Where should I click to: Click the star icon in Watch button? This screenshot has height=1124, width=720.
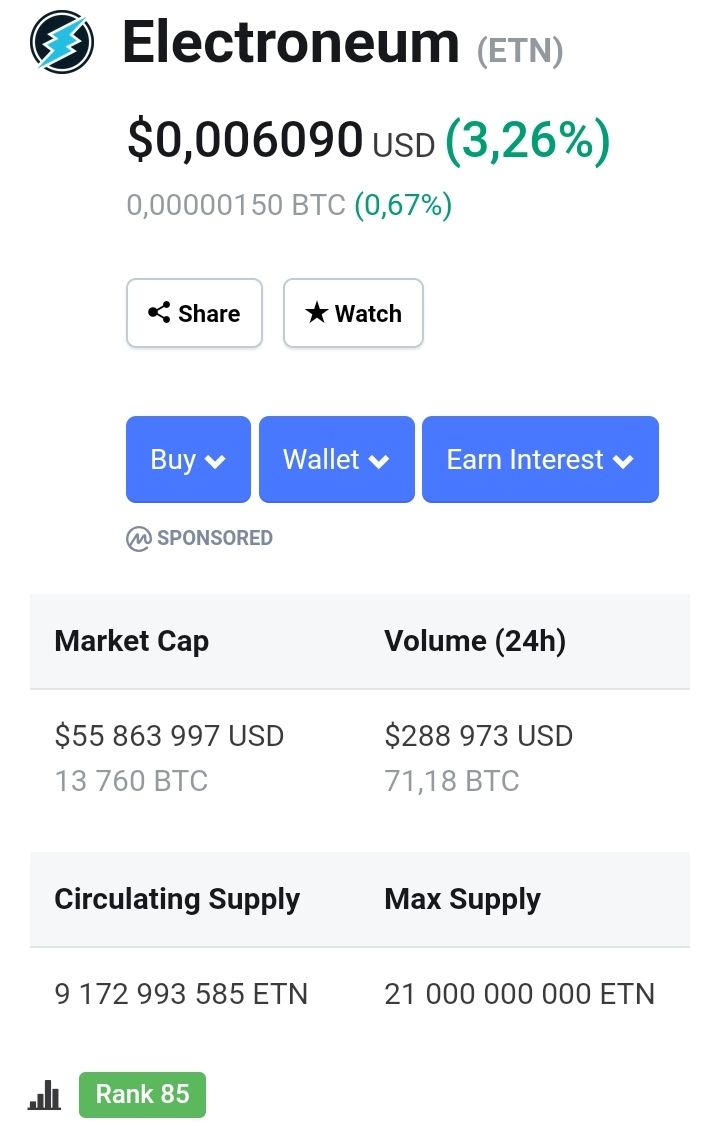click(x=316, y=312)
